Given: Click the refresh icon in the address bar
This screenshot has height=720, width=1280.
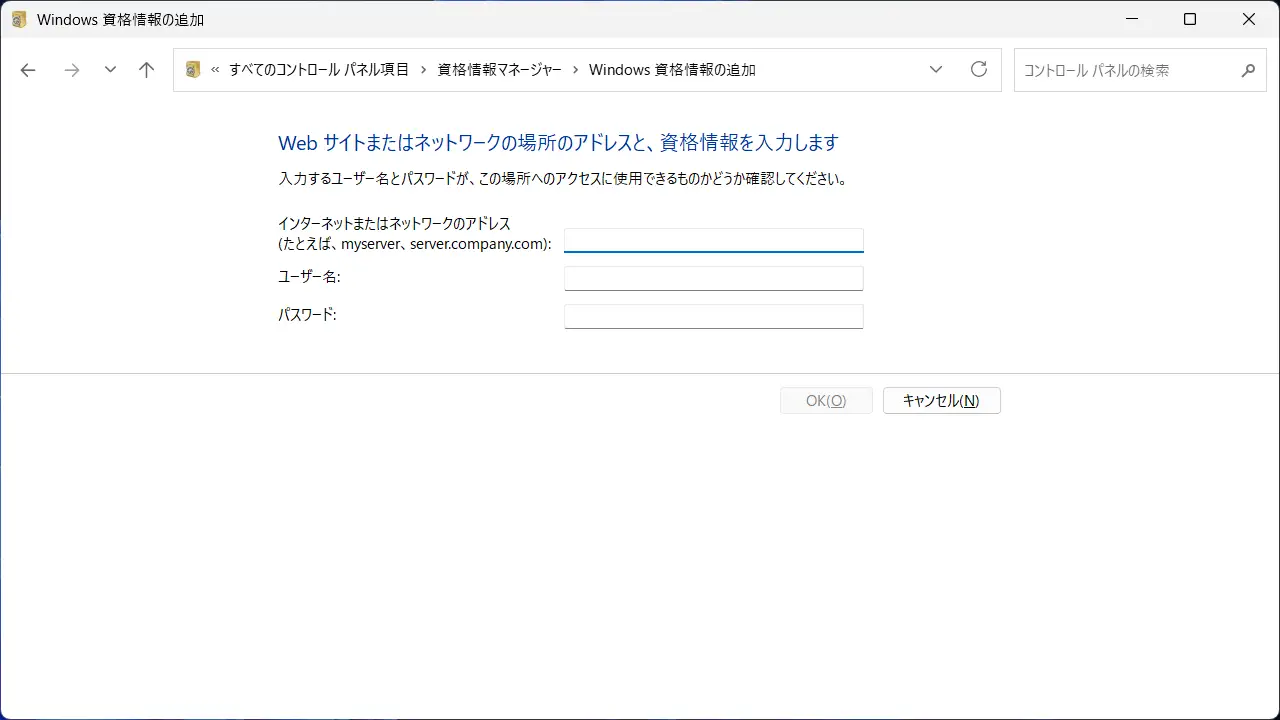Looking at the screenshot, I should coord(978,69).
